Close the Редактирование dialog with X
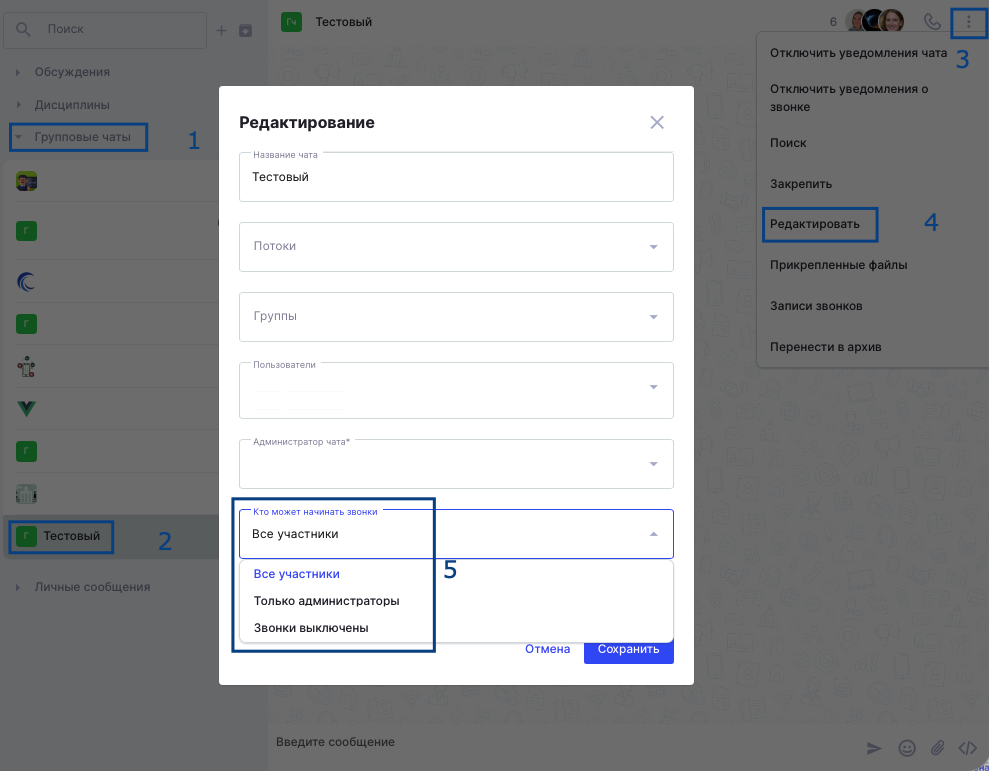The image size is (989, 771). (x=657, y=122)
